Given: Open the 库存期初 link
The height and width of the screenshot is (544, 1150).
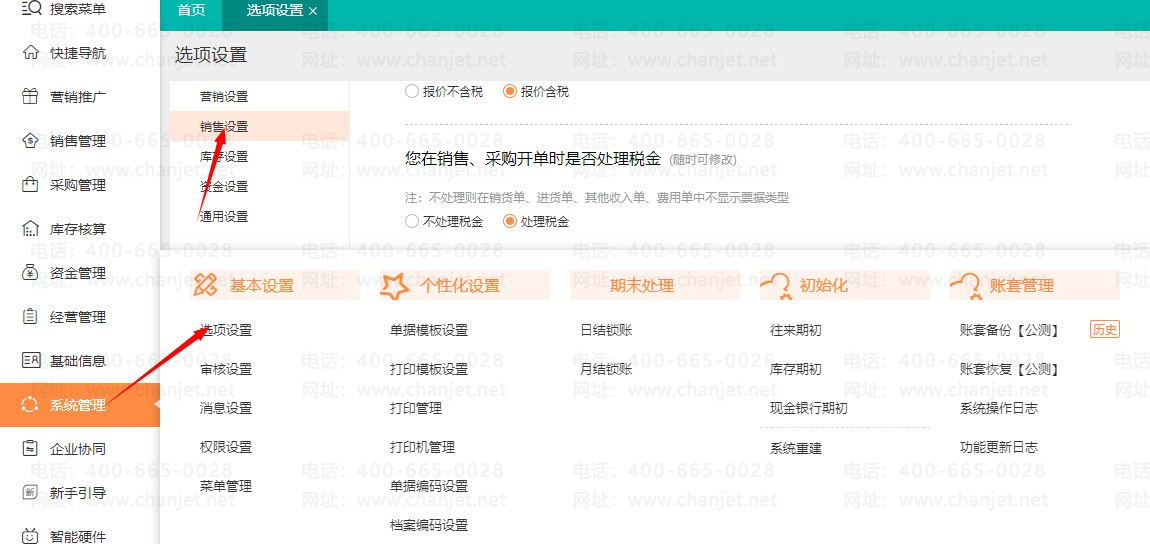Looking at the screenshot, I should coord(796,369).
